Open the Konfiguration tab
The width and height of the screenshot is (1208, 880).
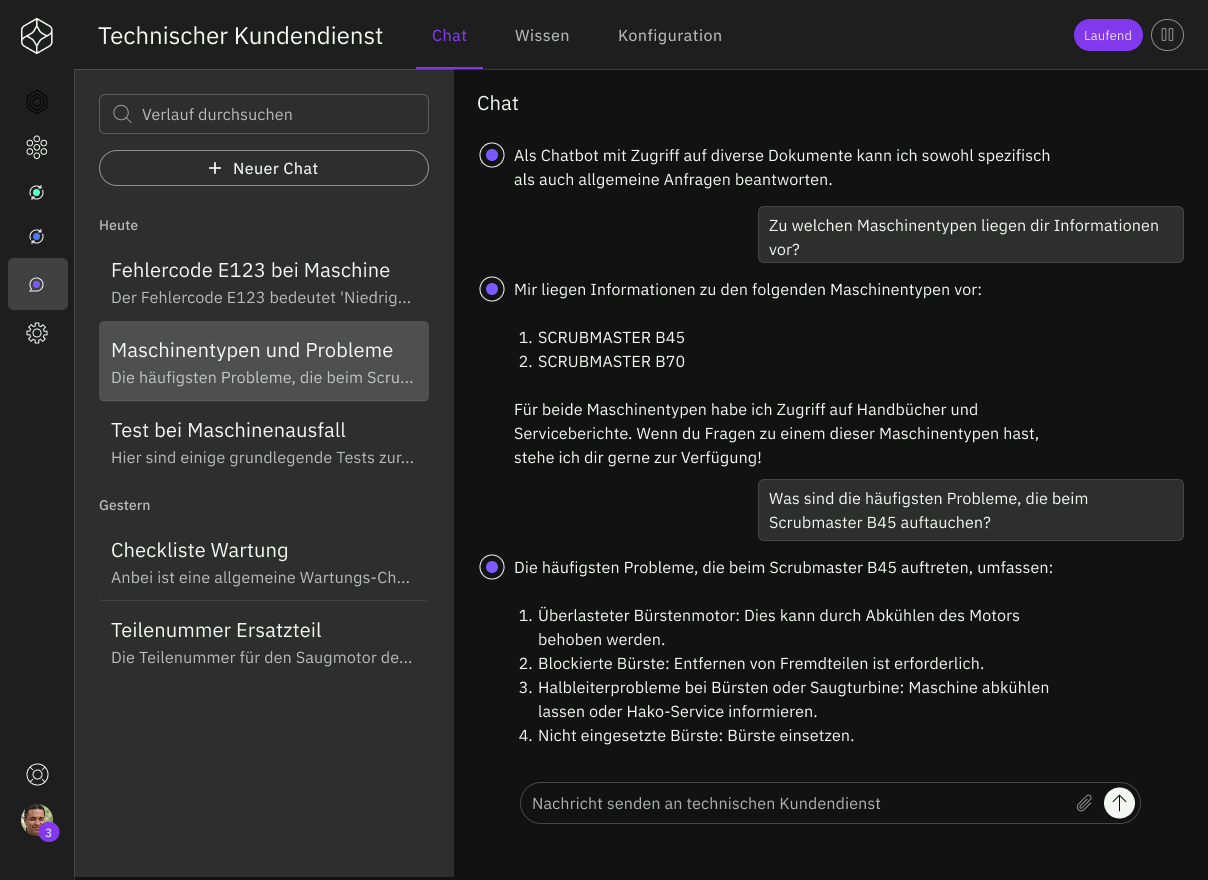pos(670,35)
